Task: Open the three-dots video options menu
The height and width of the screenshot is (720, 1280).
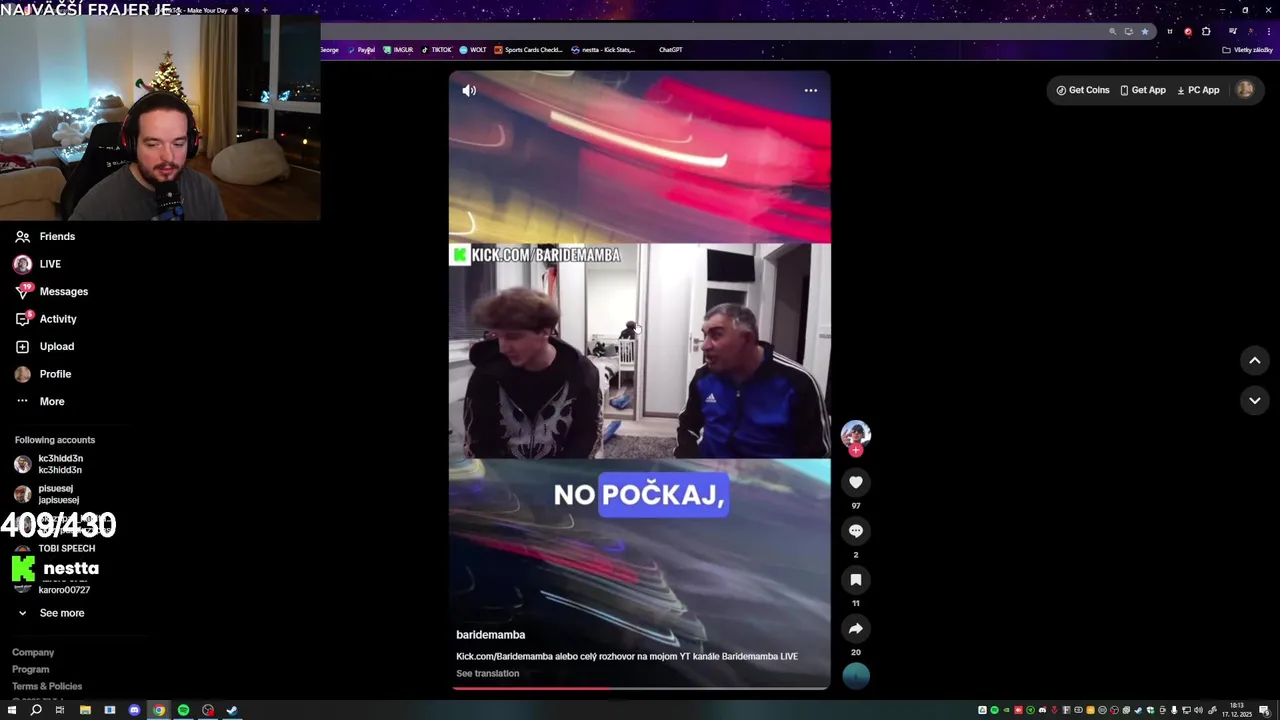Action: [x=811, y=90]
